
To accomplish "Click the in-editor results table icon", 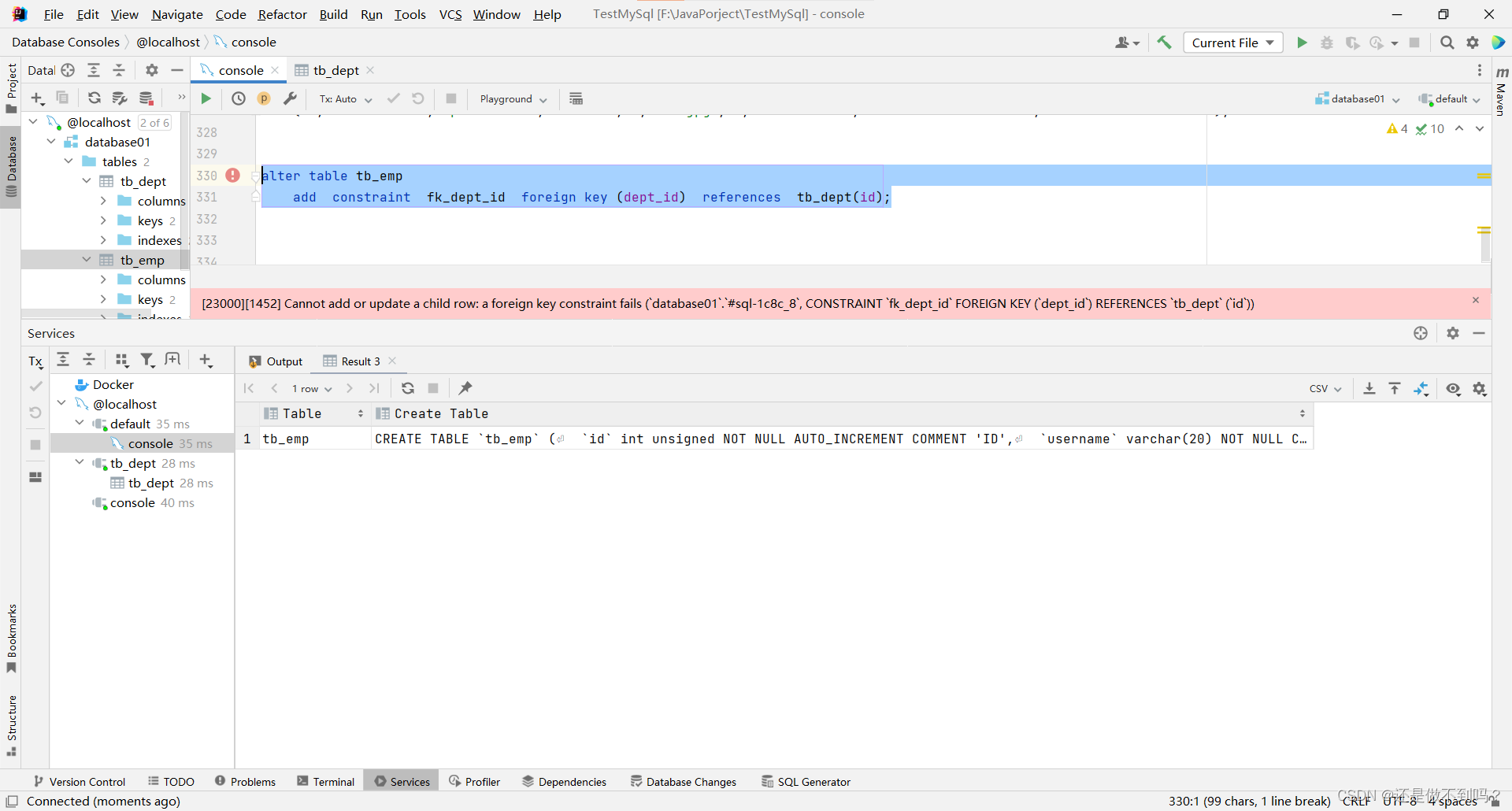I will pos(576,98).
